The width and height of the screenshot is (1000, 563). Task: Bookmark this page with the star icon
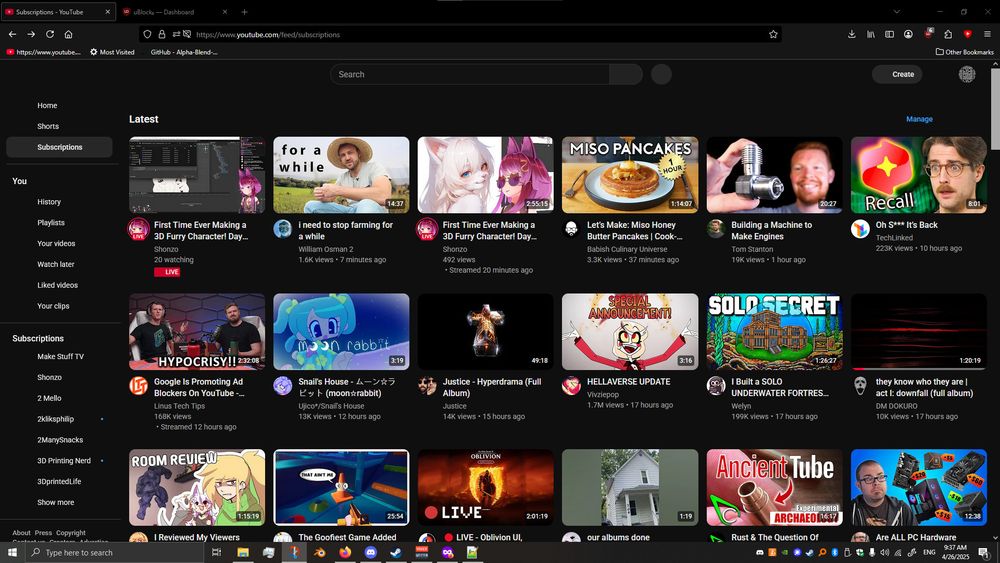pyautogui.click(x=773, y=34)
